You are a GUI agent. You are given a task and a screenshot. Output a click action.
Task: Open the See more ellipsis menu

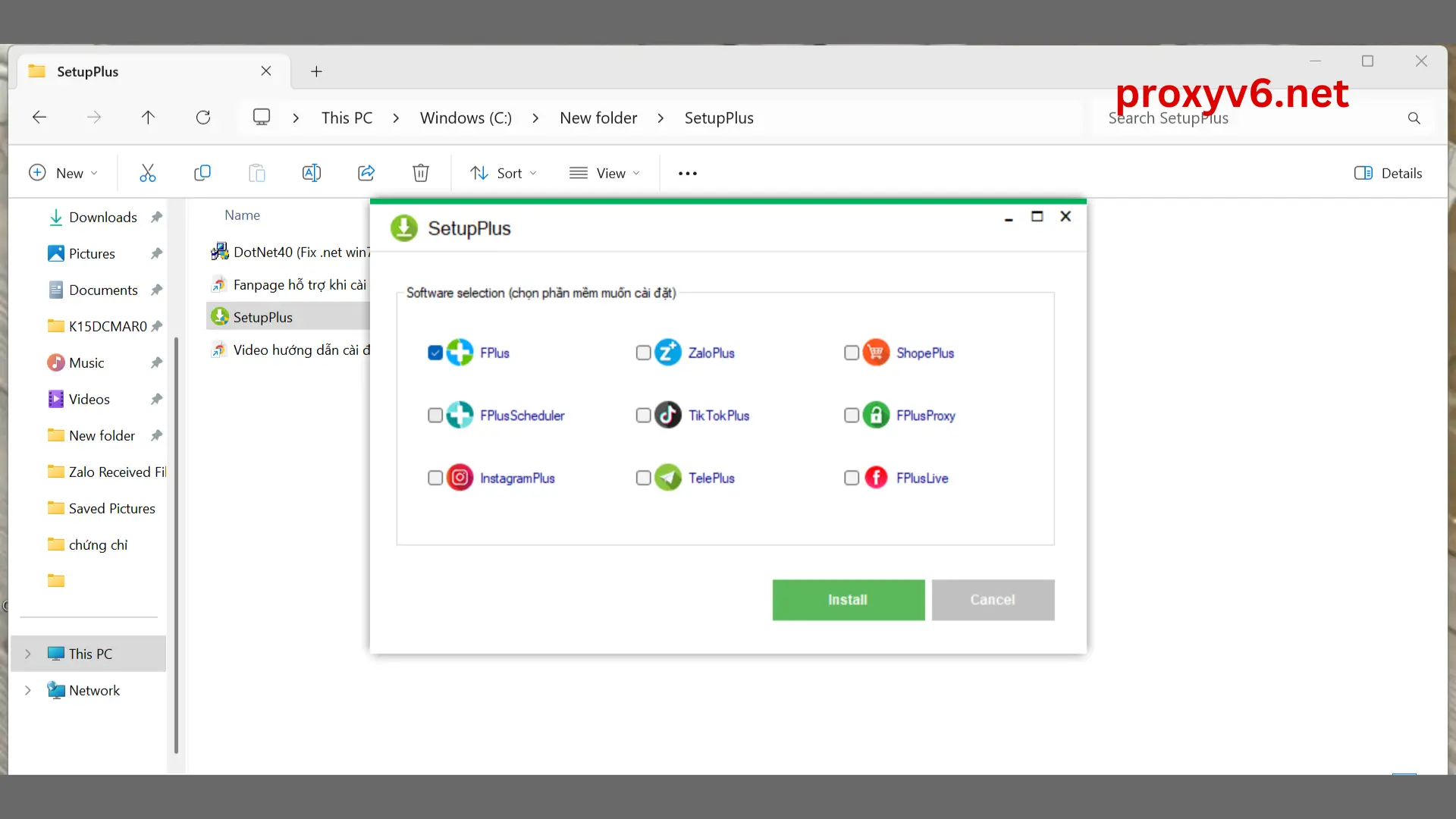point(688,174)
